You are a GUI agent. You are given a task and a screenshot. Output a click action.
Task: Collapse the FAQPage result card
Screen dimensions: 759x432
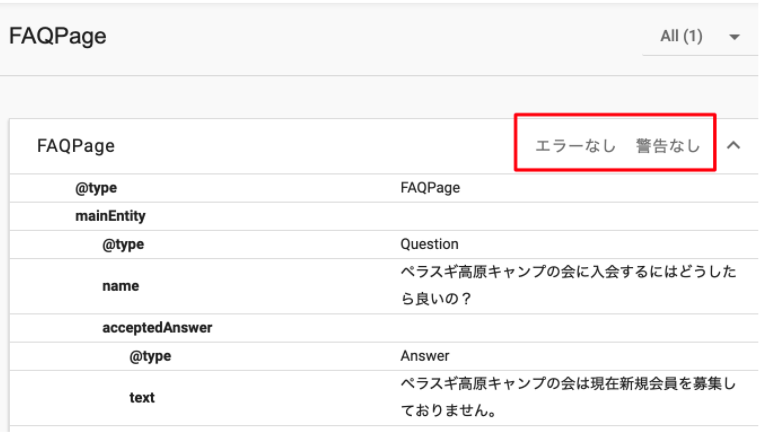click(733, 146)
